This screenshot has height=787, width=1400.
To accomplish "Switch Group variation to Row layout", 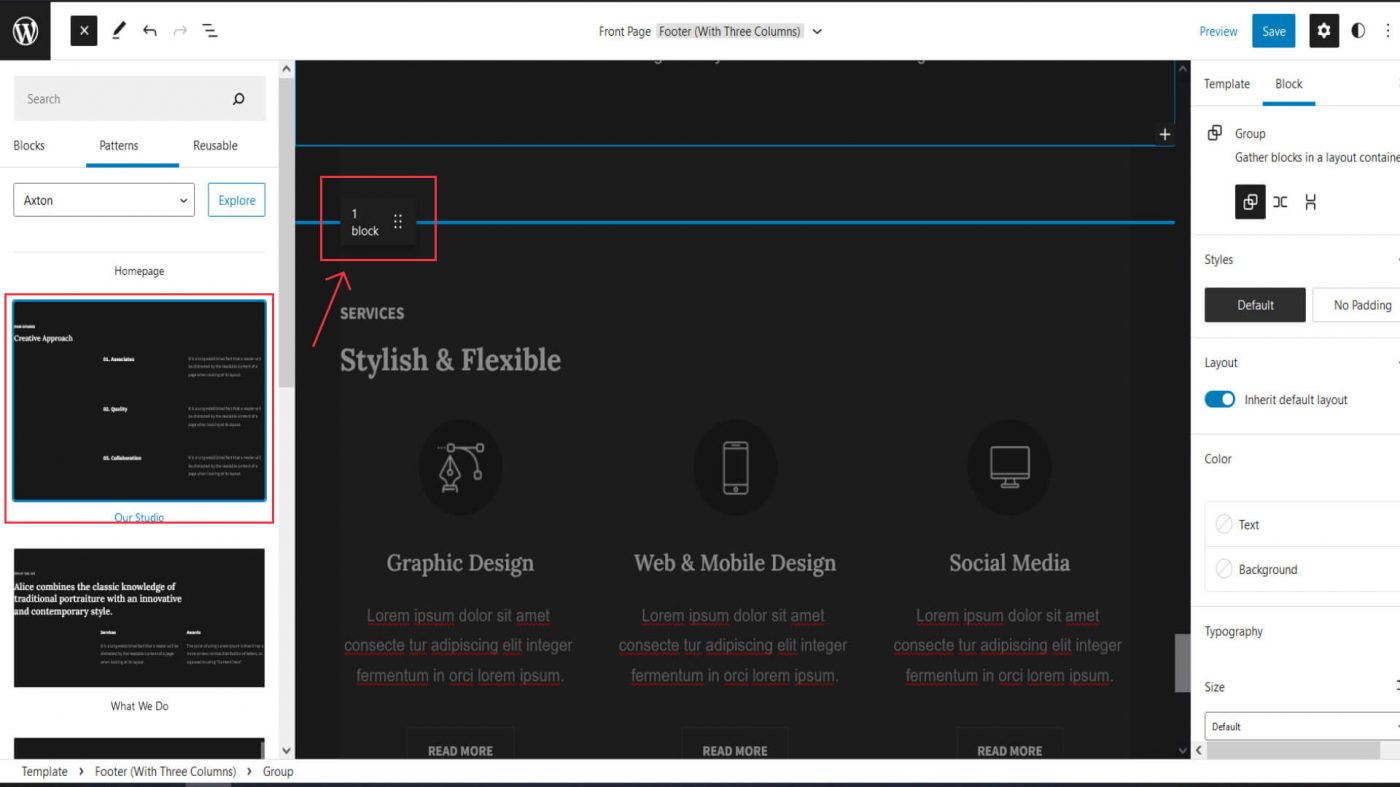I will [1280, 202].
